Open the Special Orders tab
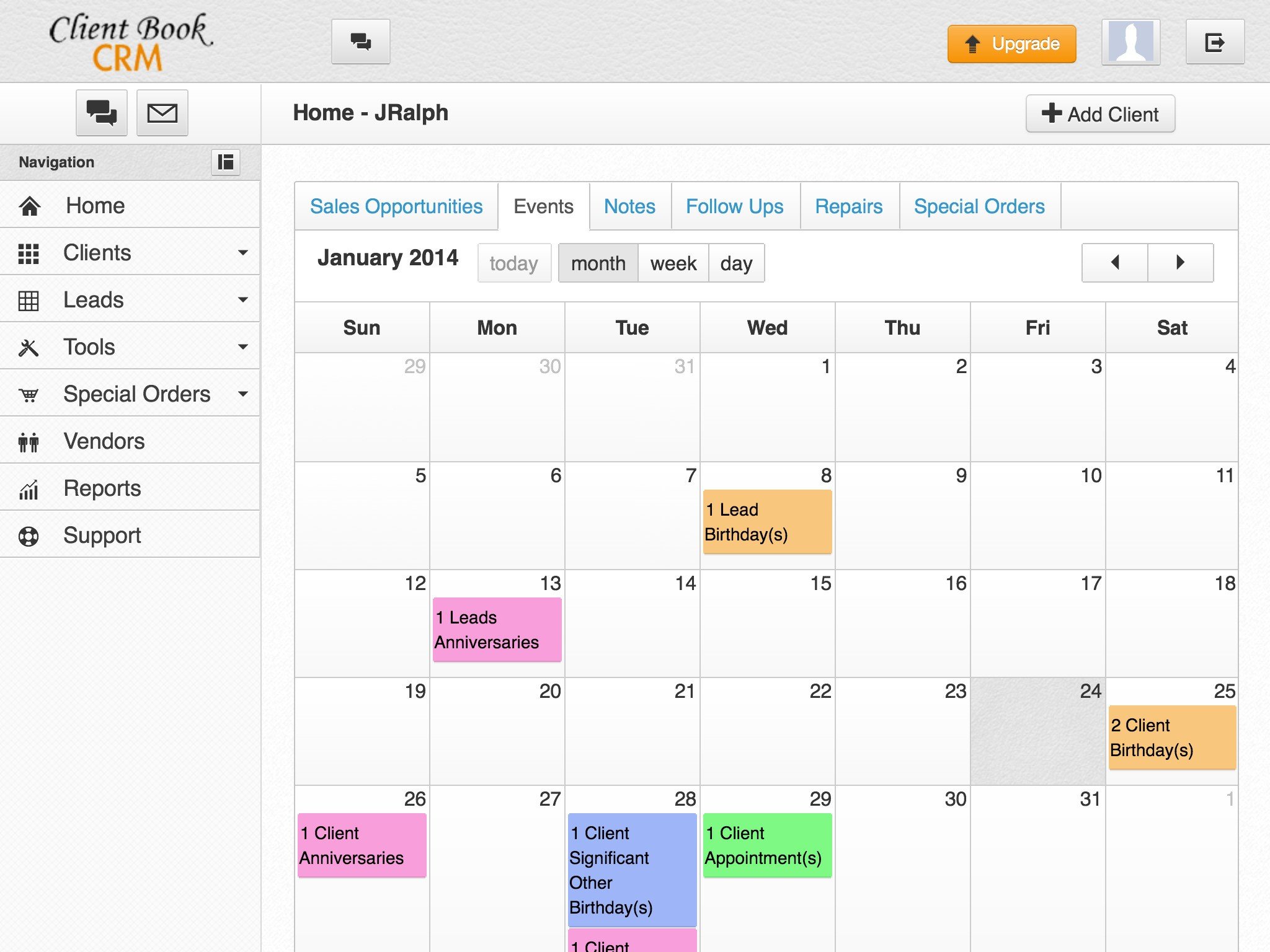This screenshot has width=1270, height=952. pyautogui.click(x=979, y=206)
